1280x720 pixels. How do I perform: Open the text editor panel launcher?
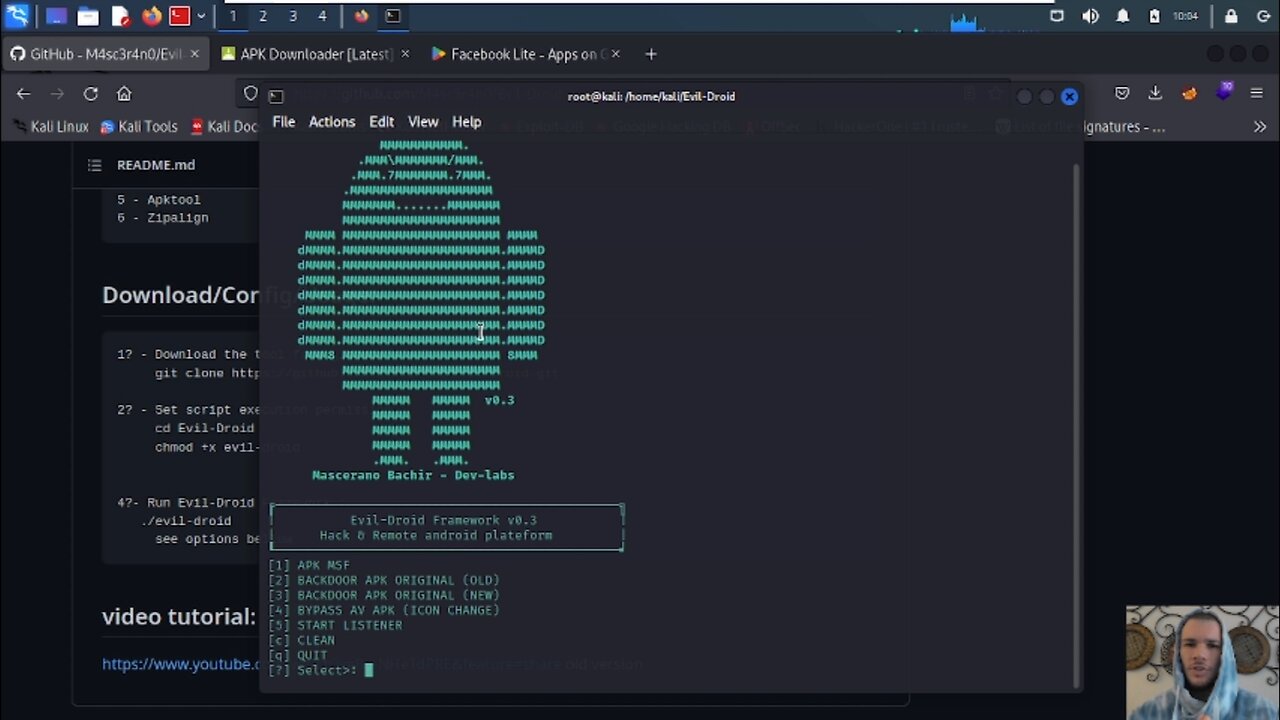[120, 16]
